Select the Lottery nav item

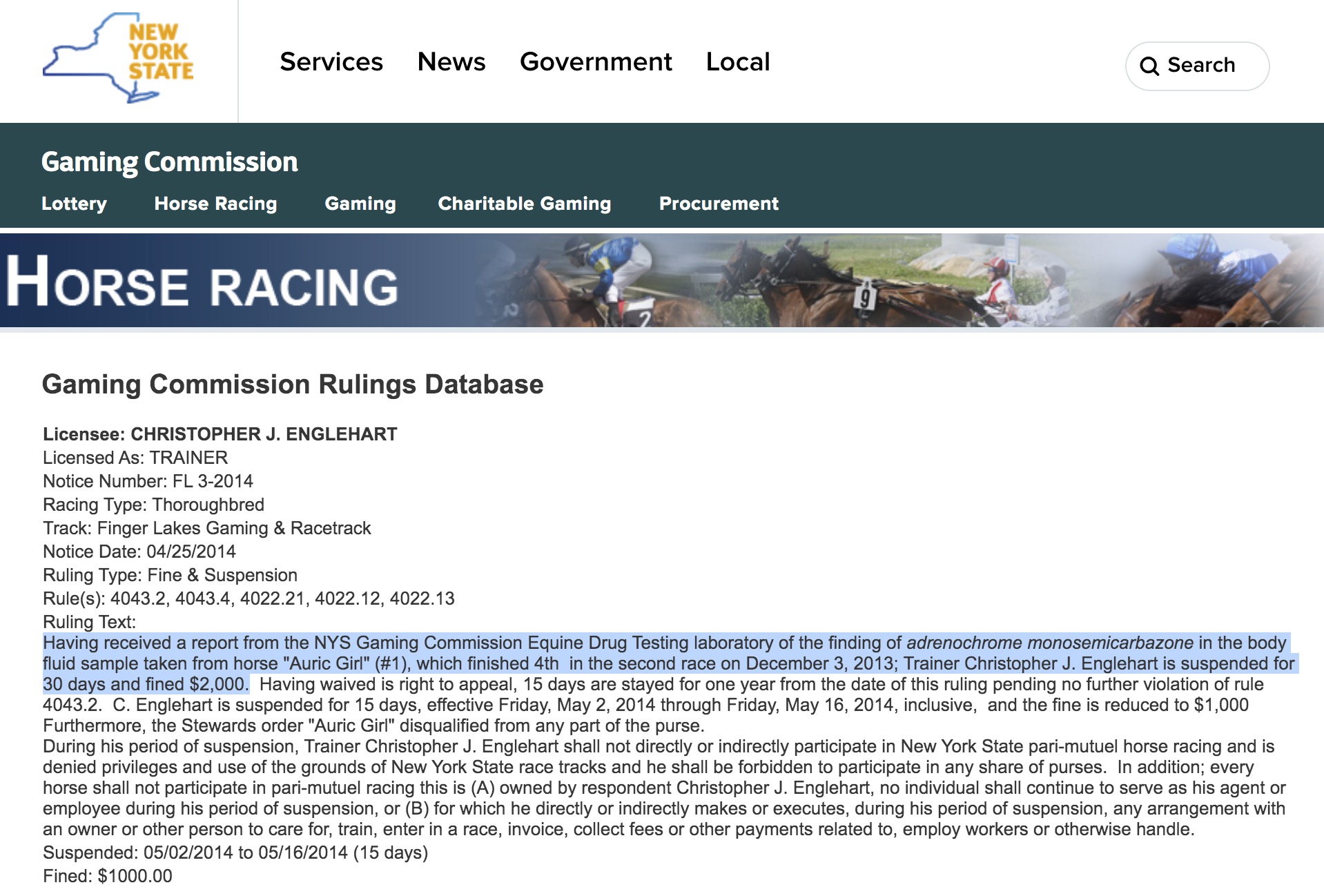click(74, 204)
